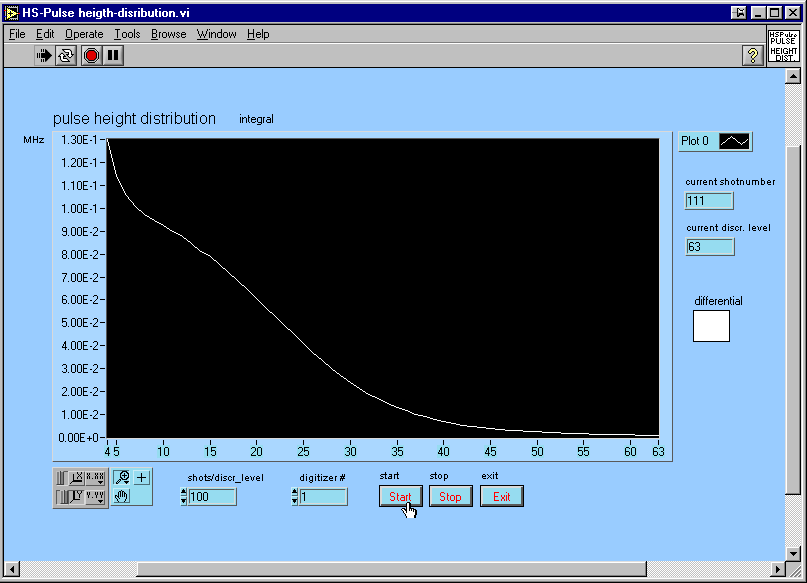The image size is (807, 583).
Task: Click the Plot 0 legend label
Action: coord(695,141)
